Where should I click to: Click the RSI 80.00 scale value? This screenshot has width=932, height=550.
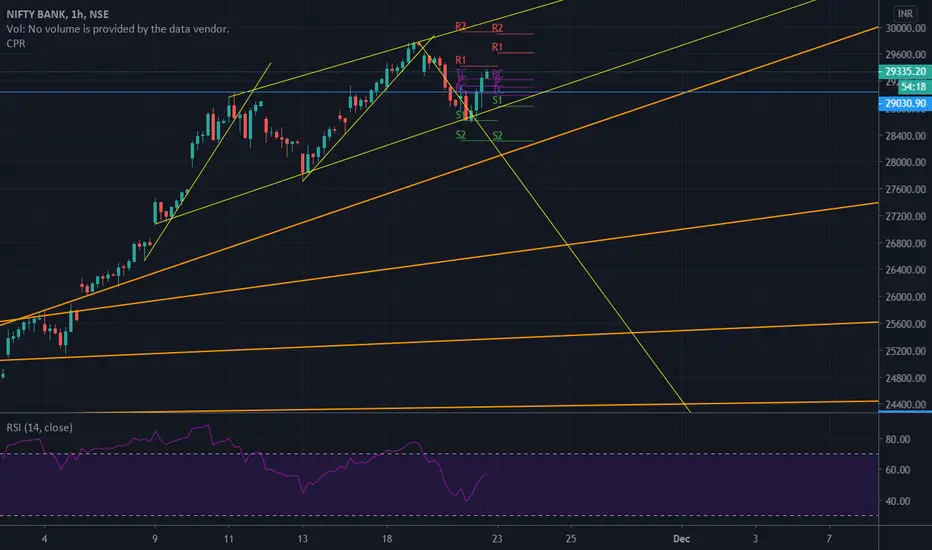[x=898, y=439]
